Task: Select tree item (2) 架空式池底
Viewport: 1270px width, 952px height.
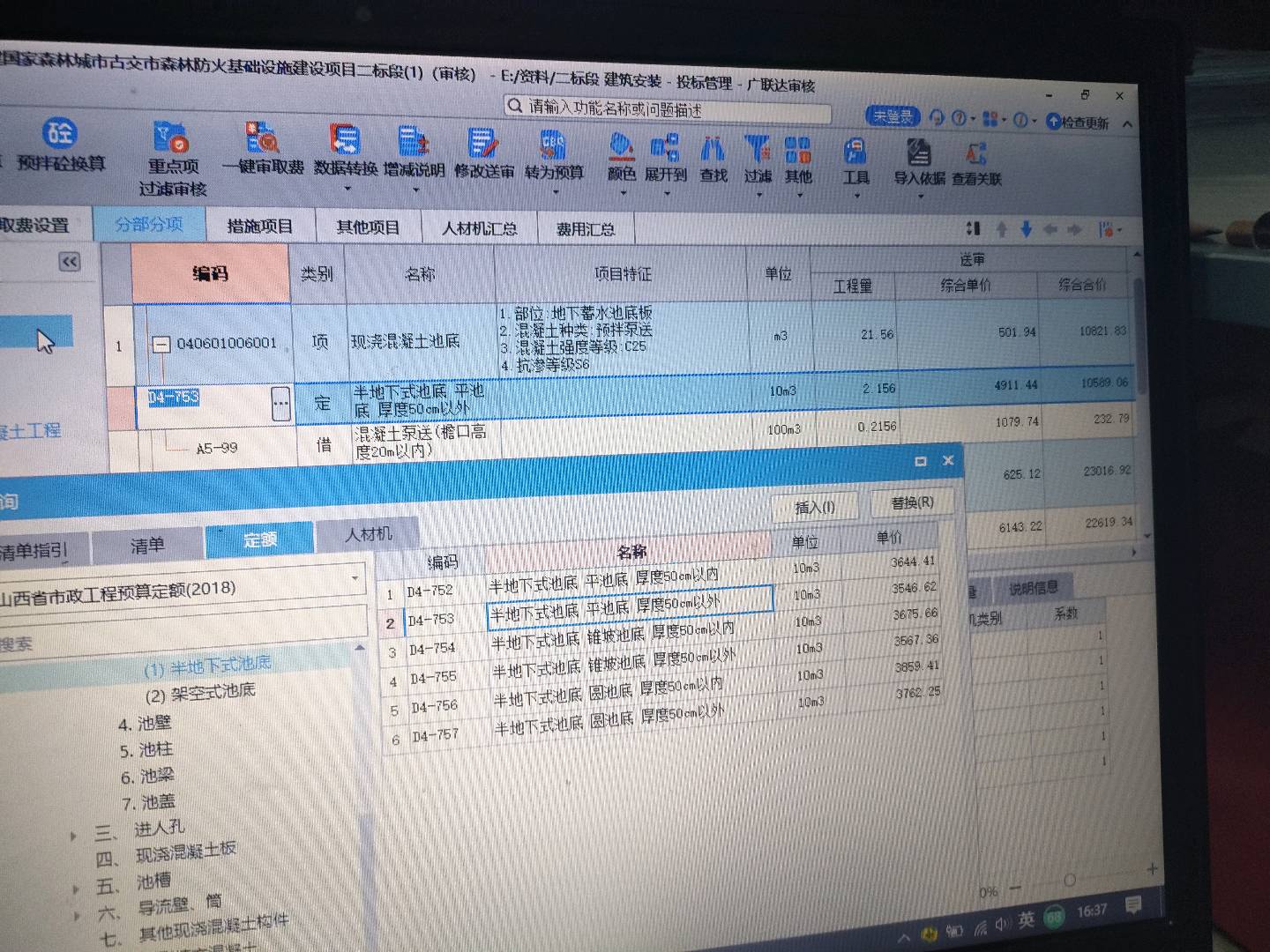Action: coord(200,693)
